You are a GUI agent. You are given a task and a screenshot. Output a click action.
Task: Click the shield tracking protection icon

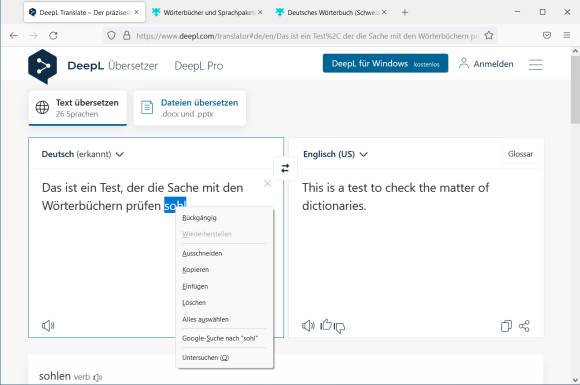(111, 36)
